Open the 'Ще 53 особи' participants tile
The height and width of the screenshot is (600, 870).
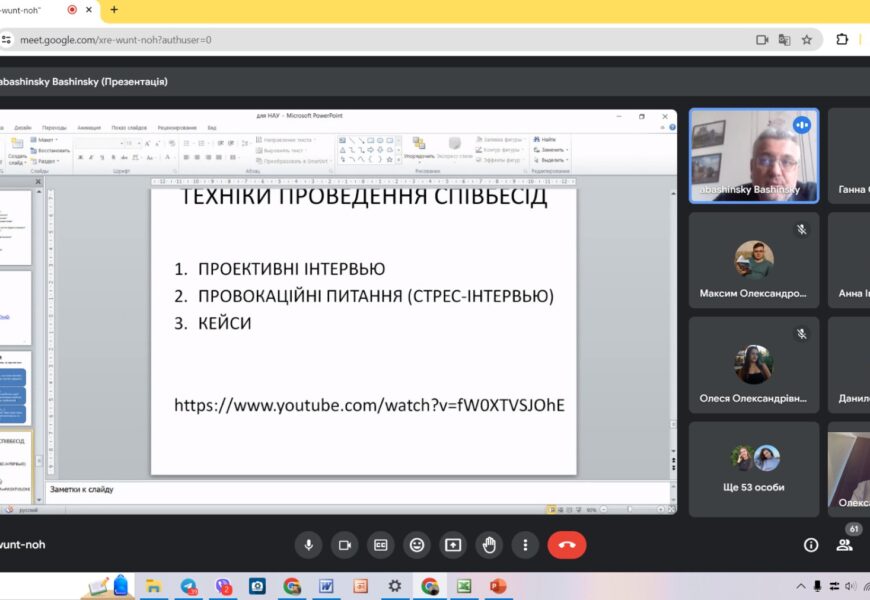(x=754, y=468)
